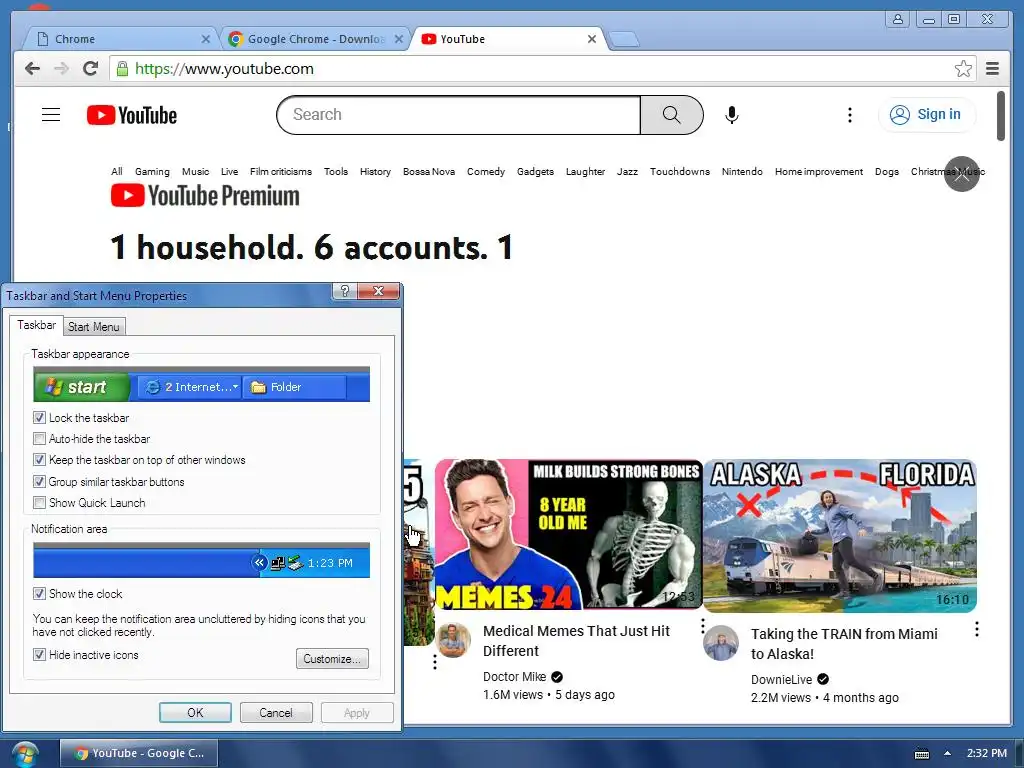This screenshot has width=1024, height=768.
Task: Open the on-screen keyboard tray icon
Action: pyautogui.click(x=921, y=754)
